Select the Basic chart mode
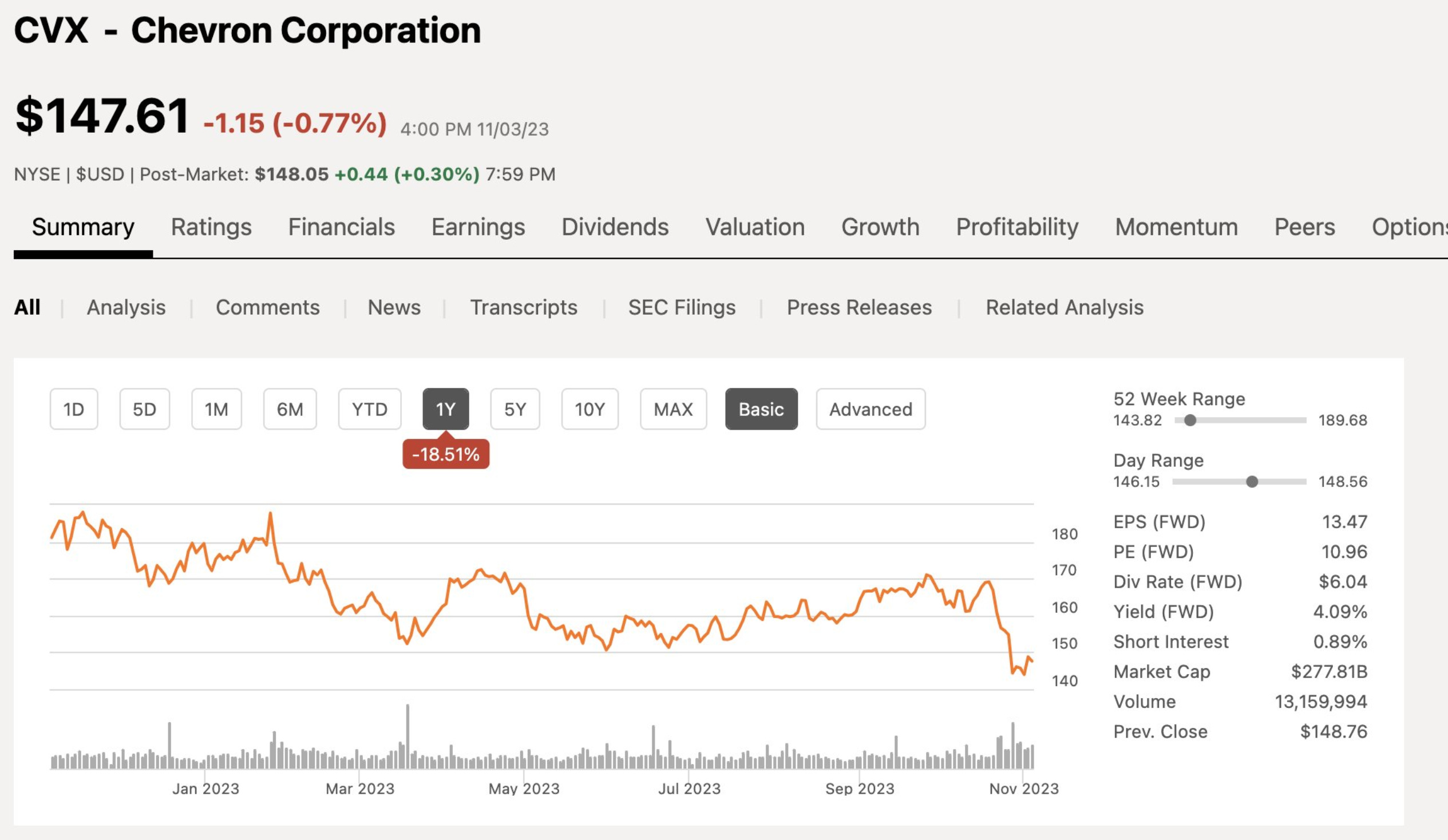The height and width of the screenshot is (840, 1448). click(761, 409)
